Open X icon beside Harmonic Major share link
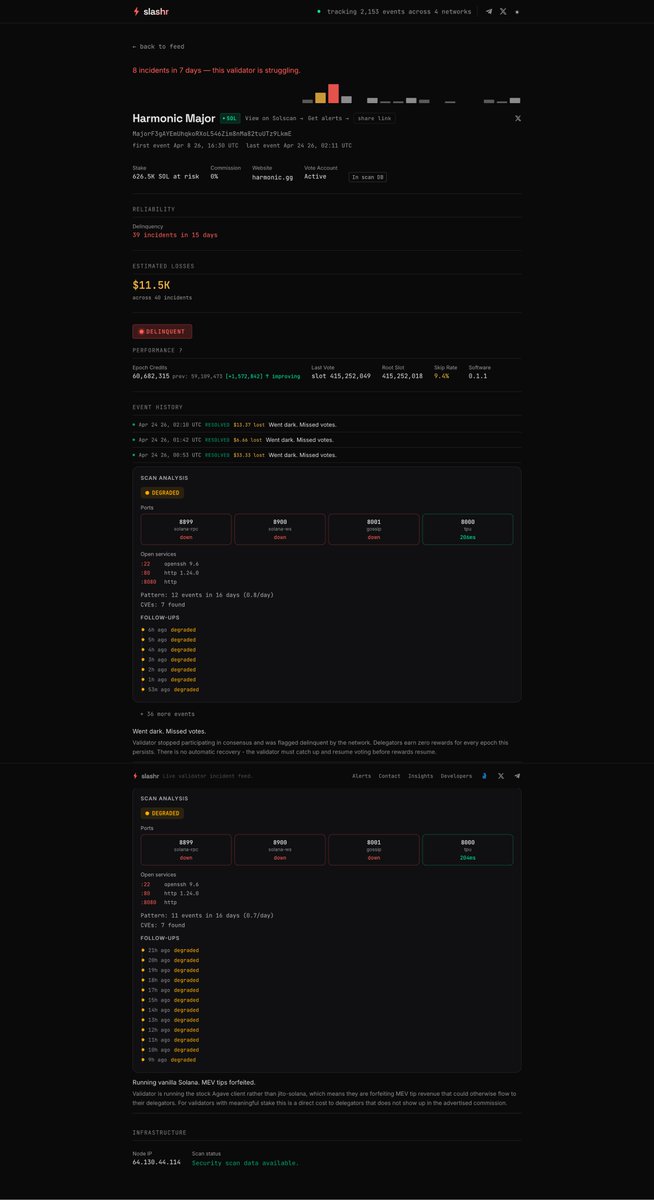Viewport: 654px width, 1200px height. click(x=517, y=118)
